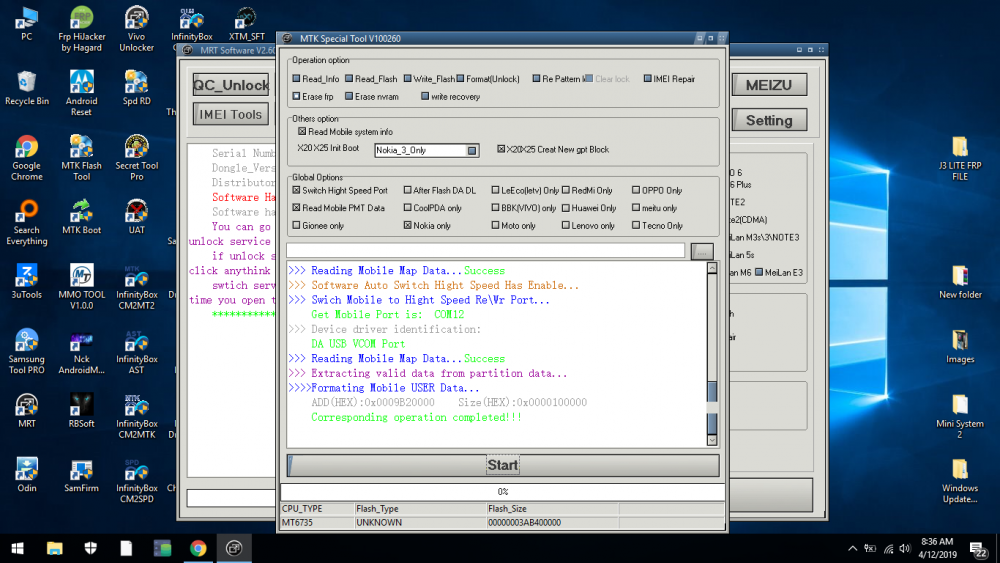Open the Windows Start menu
The width and height of the screenshot is (1000, 563).
click(18, 548)
